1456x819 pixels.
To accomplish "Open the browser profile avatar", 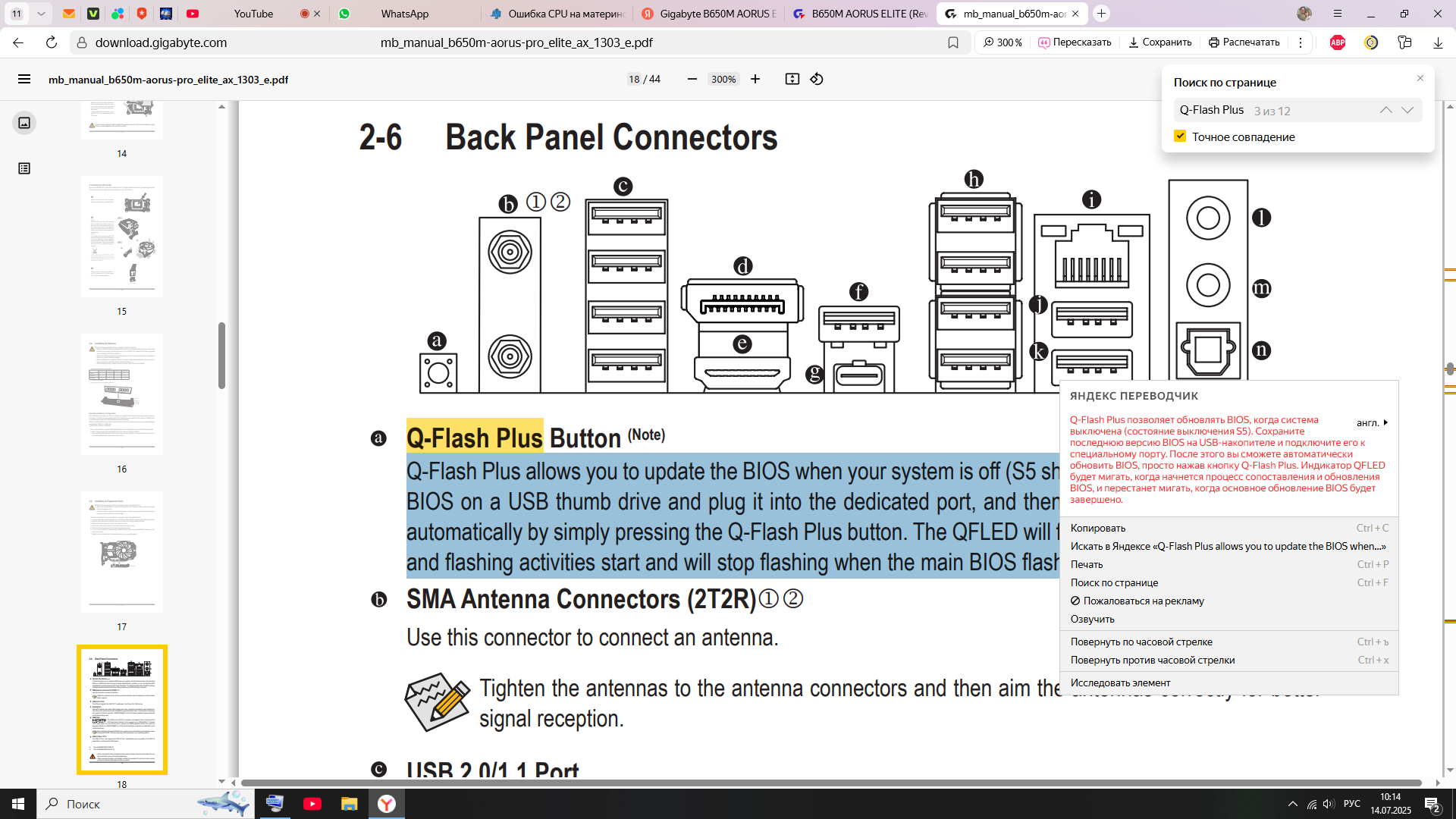I will click(1304, 14).
